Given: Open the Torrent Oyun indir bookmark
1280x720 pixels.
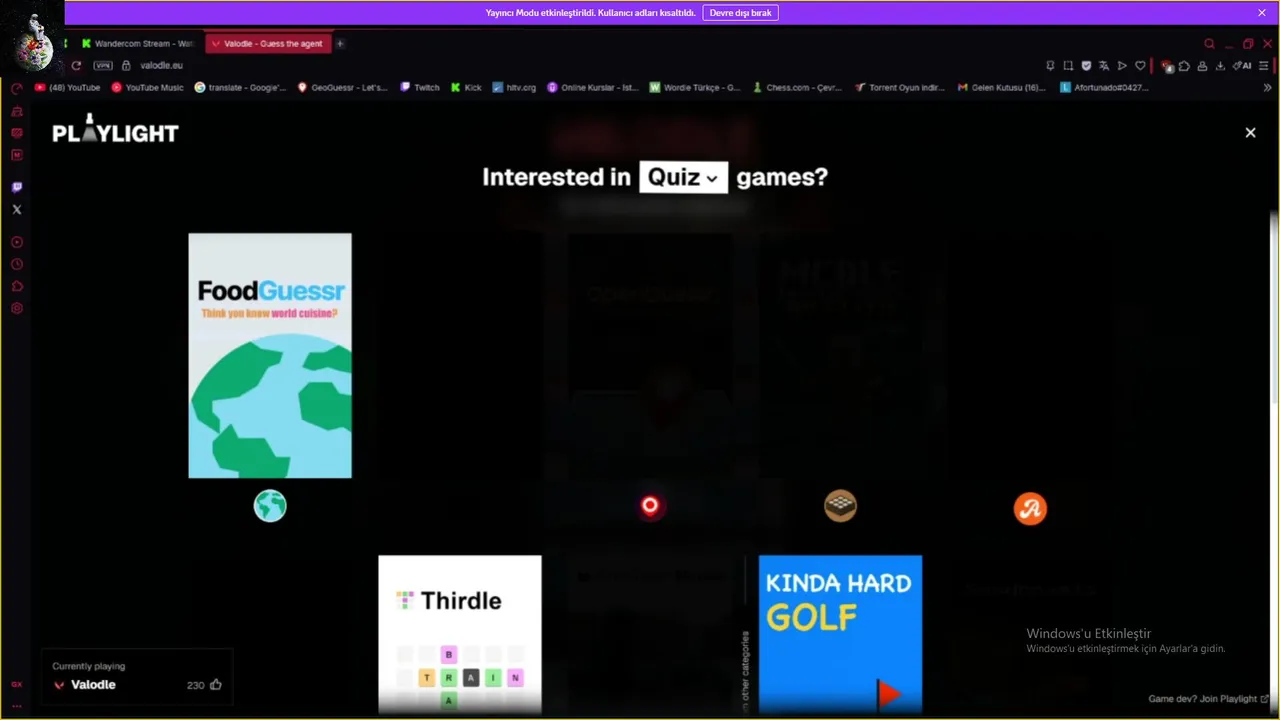Looking at the screenshot, I should (900, 88).
